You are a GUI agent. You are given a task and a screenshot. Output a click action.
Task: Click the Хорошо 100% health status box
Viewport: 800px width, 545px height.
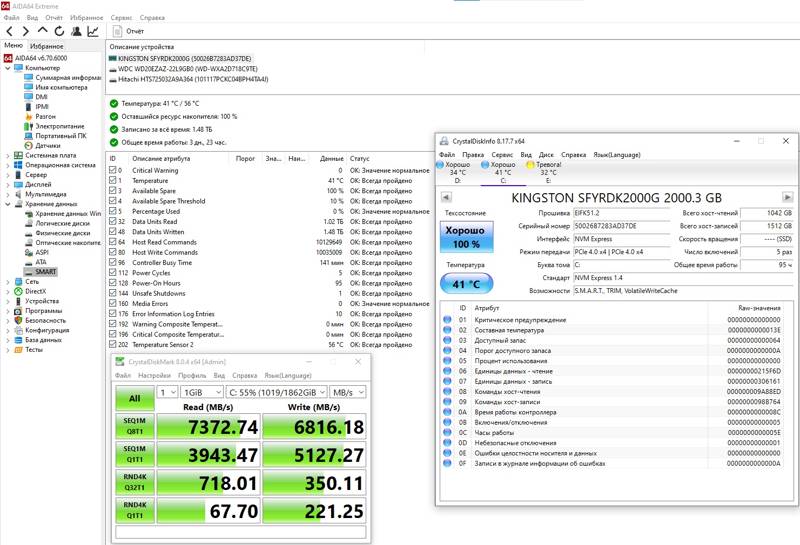(466, 237)
